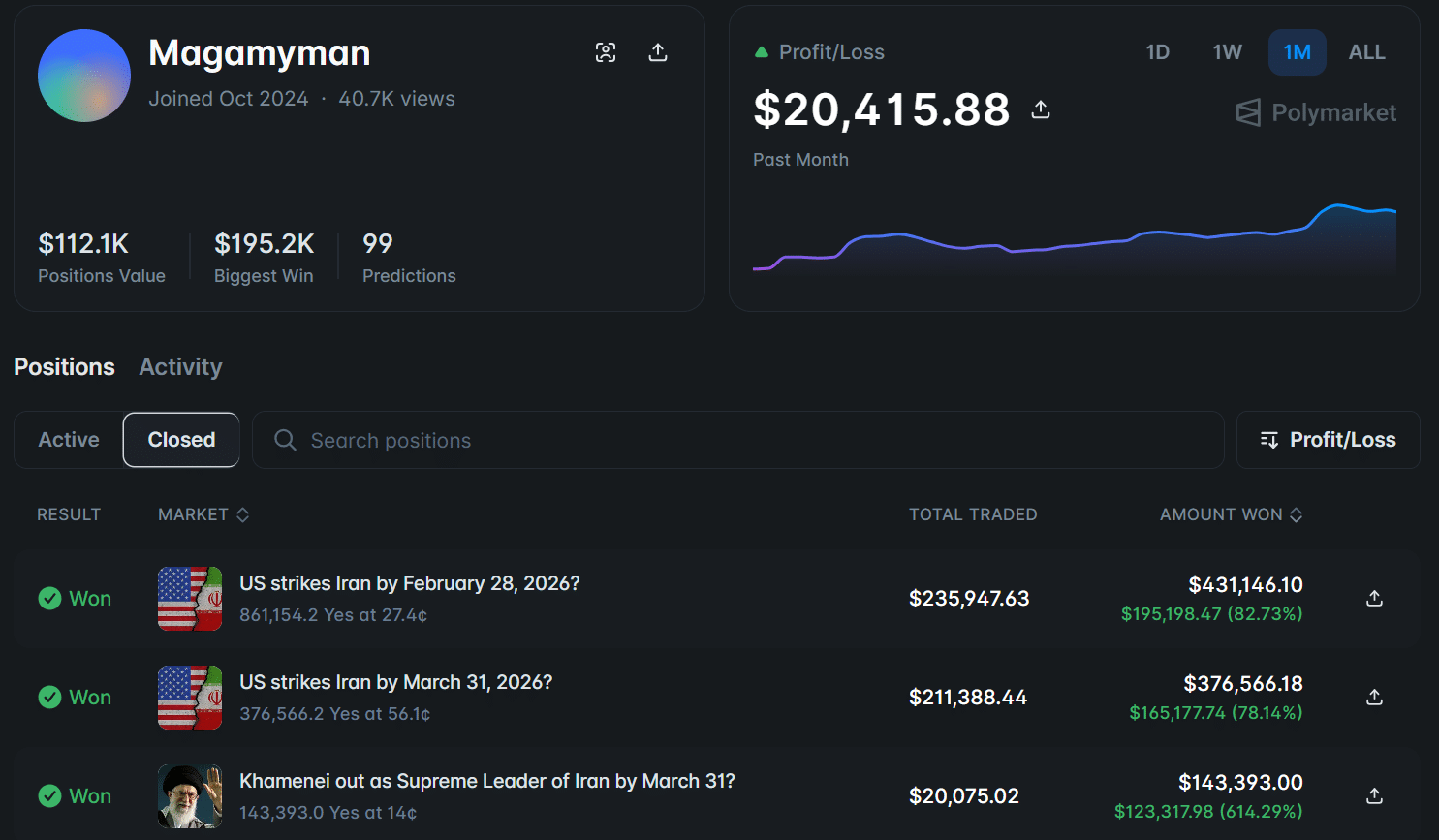Share the March 31 Iran strike position
The width and height of the screenshot is (1439, 840).
(x=1374, y=698)
